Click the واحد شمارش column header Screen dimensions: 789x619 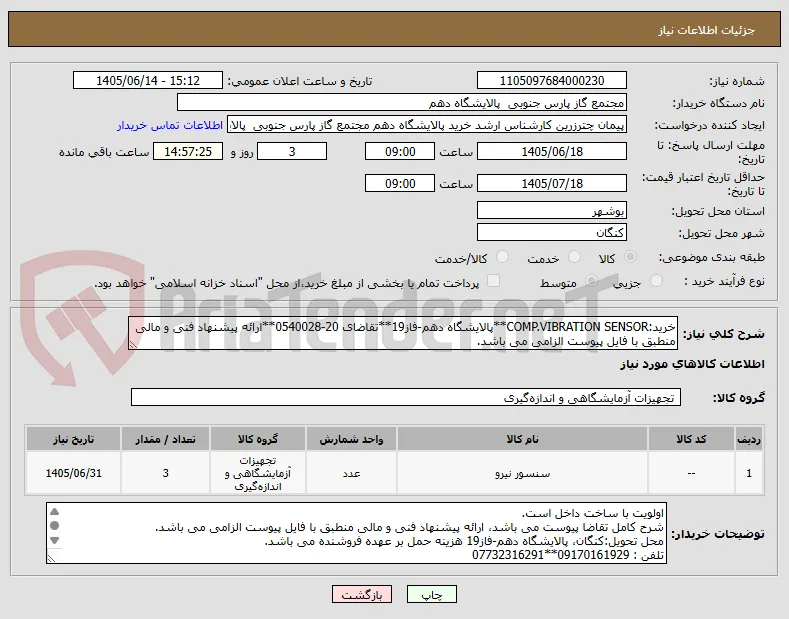[x=351, y=439]
